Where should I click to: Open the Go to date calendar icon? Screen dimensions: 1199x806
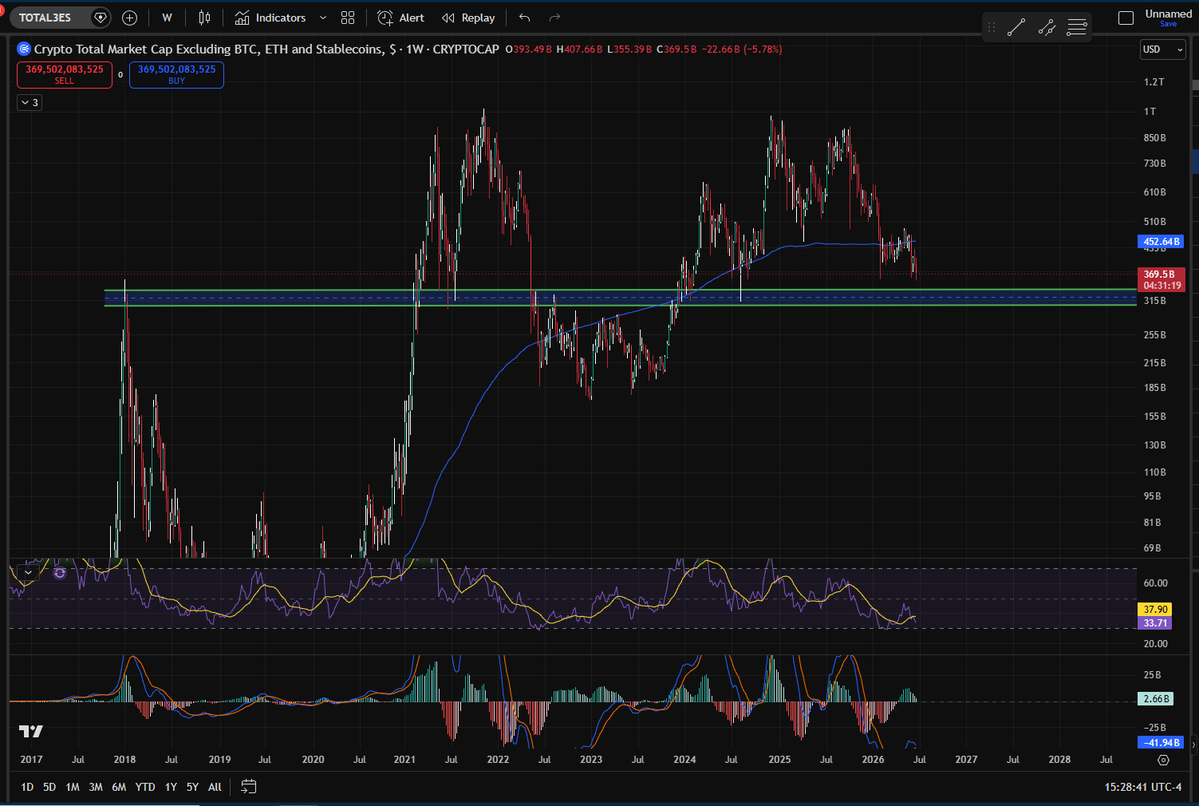point(249,786)
